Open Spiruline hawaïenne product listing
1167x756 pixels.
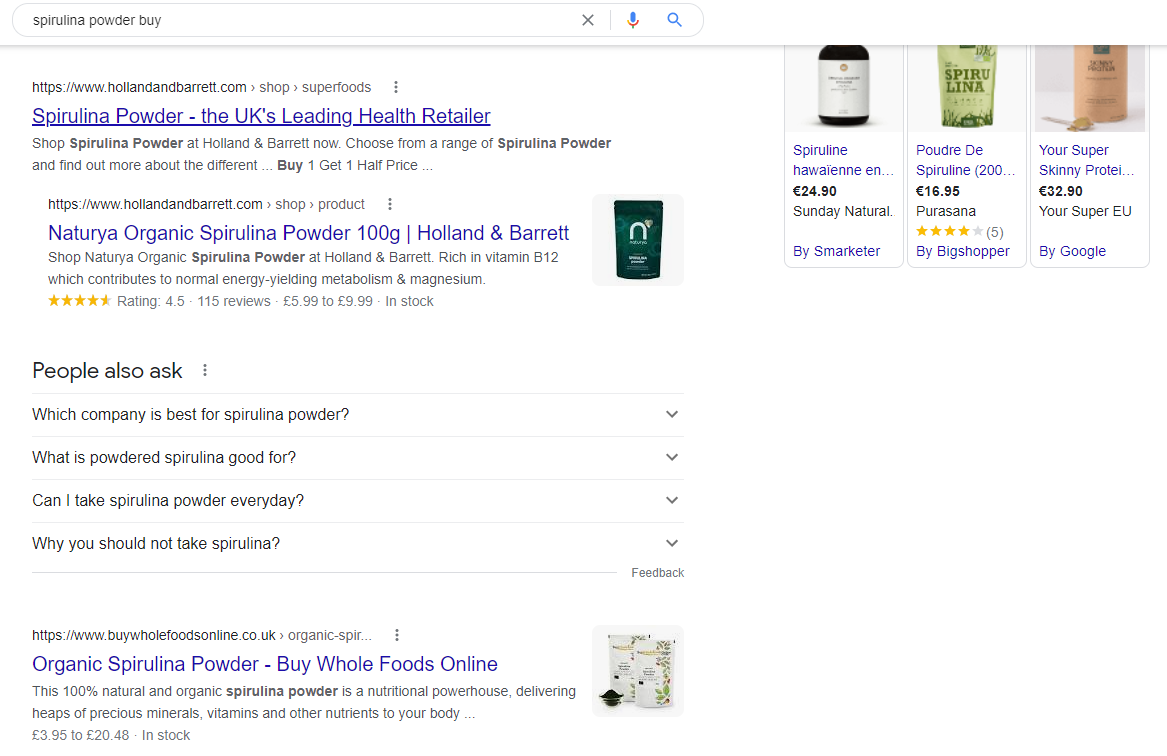pos(843,160)
